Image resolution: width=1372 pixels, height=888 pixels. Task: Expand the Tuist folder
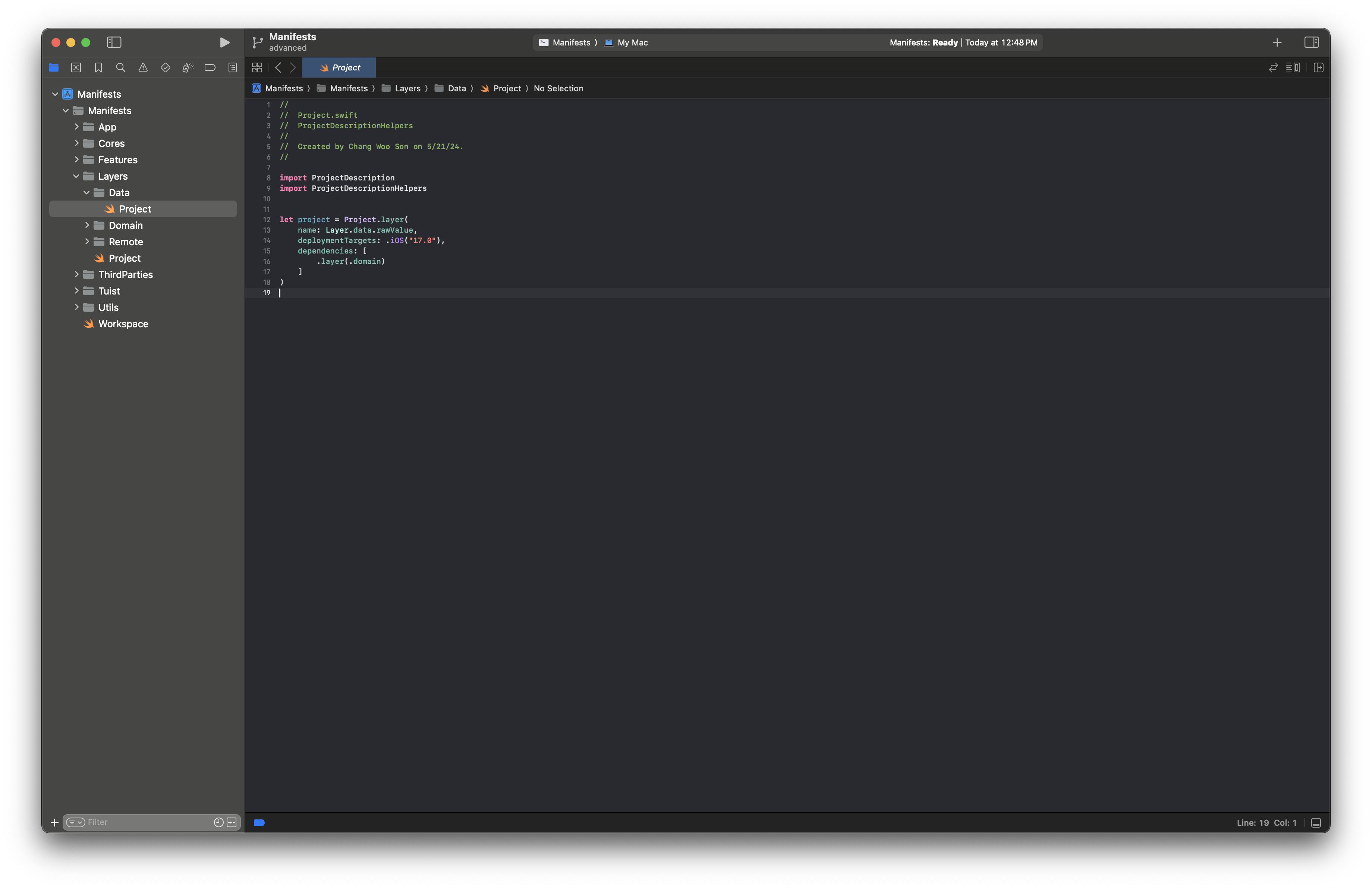pos(76,290)
